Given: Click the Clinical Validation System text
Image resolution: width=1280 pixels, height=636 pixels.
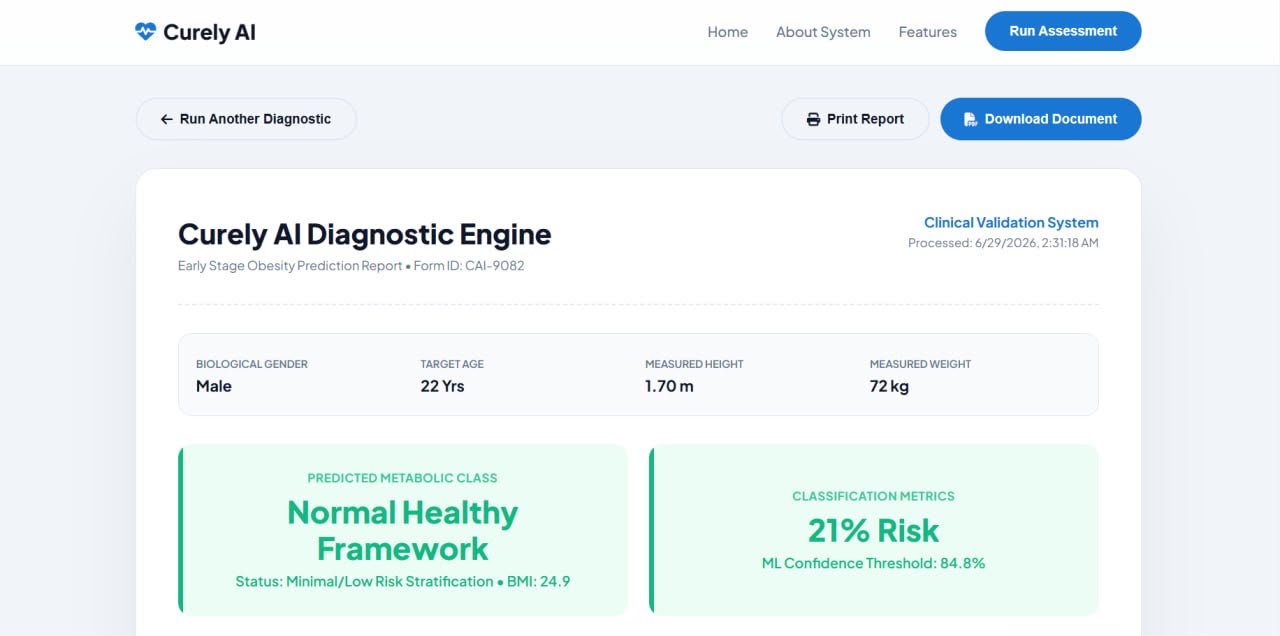Looking at the screenshot, I should pyautogui.click(x=1011, y=223).
